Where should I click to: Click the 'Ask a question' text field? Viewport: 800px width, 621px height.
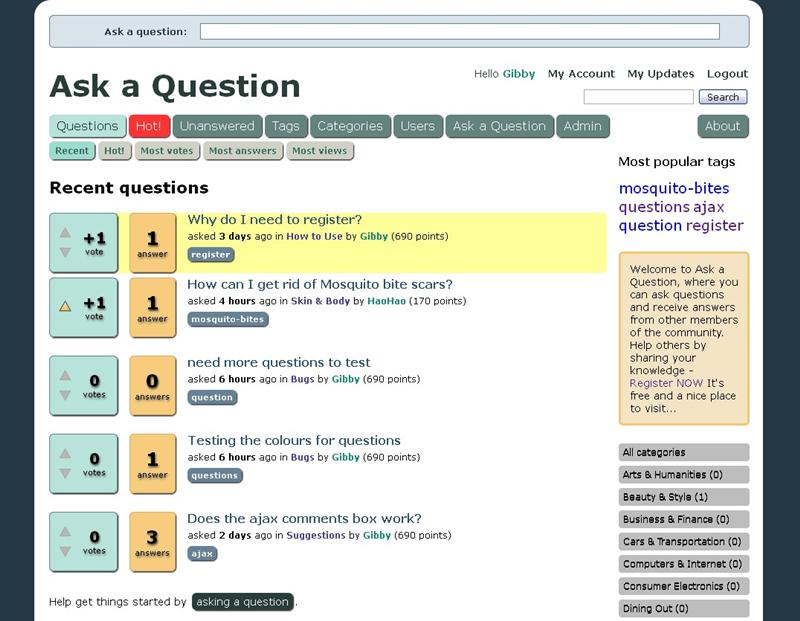459,31
